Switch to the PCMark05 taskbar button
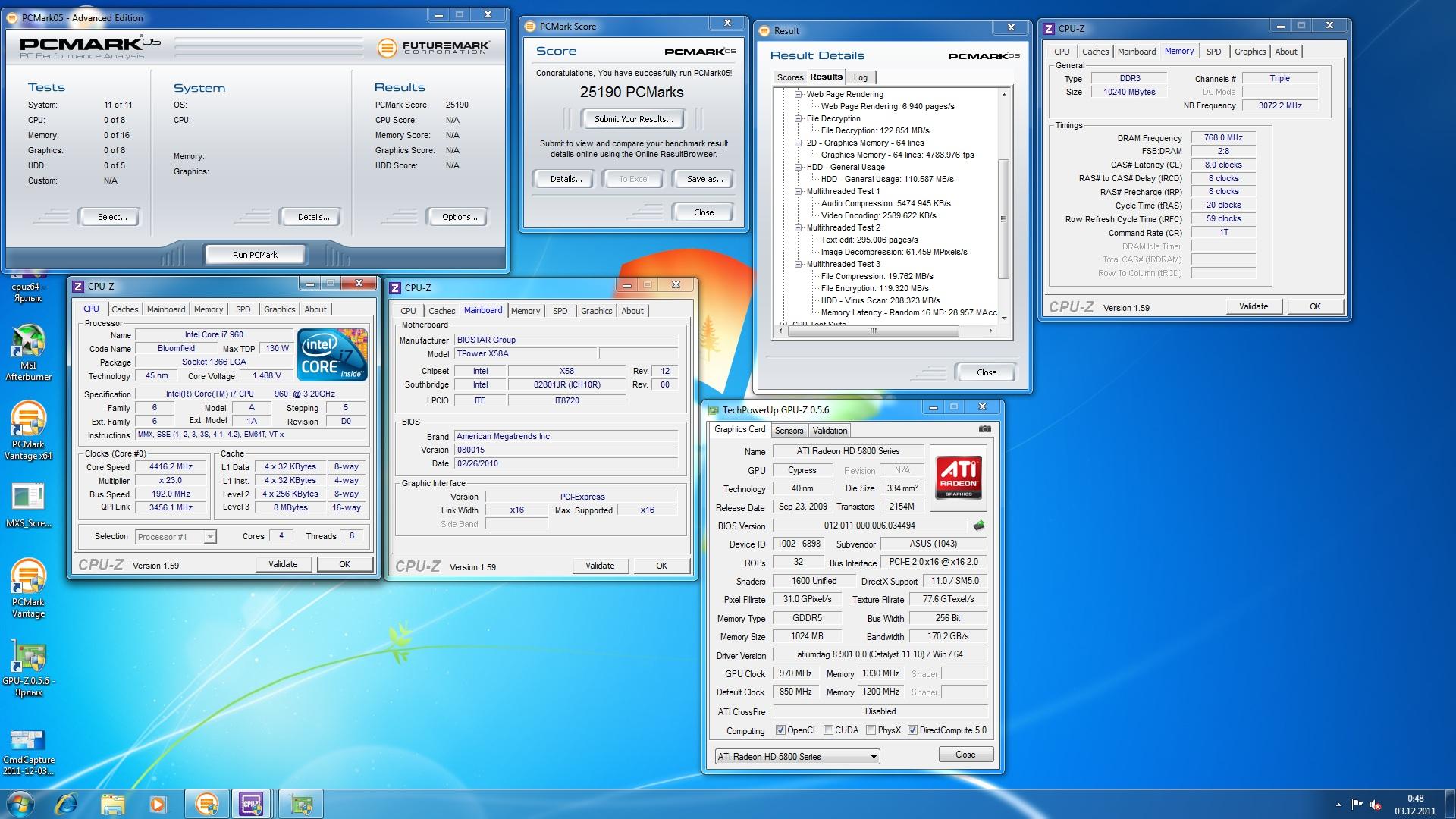Image resolution: width=1456 pixels, height=819 pixels. point(206,804)
